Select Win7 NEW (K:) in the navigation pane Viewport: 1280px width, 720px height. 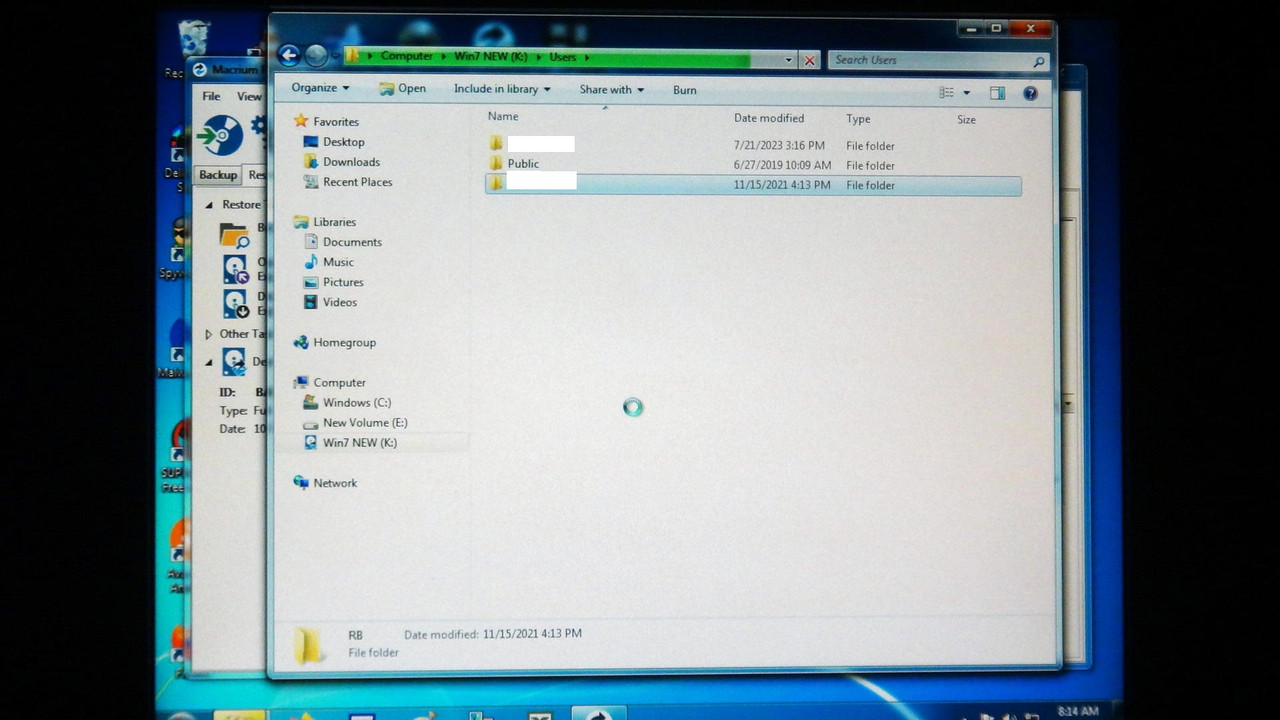coord(359,442)
